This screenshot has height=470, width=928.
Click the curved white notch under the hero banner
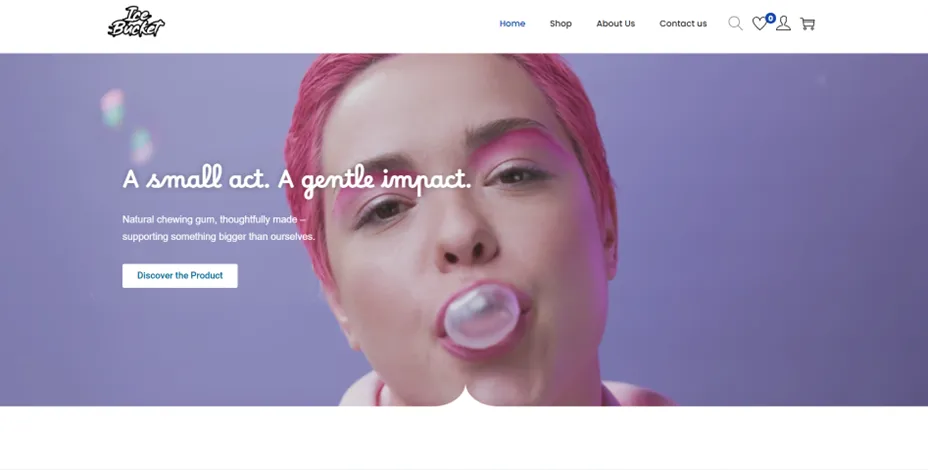pos(466,397)
